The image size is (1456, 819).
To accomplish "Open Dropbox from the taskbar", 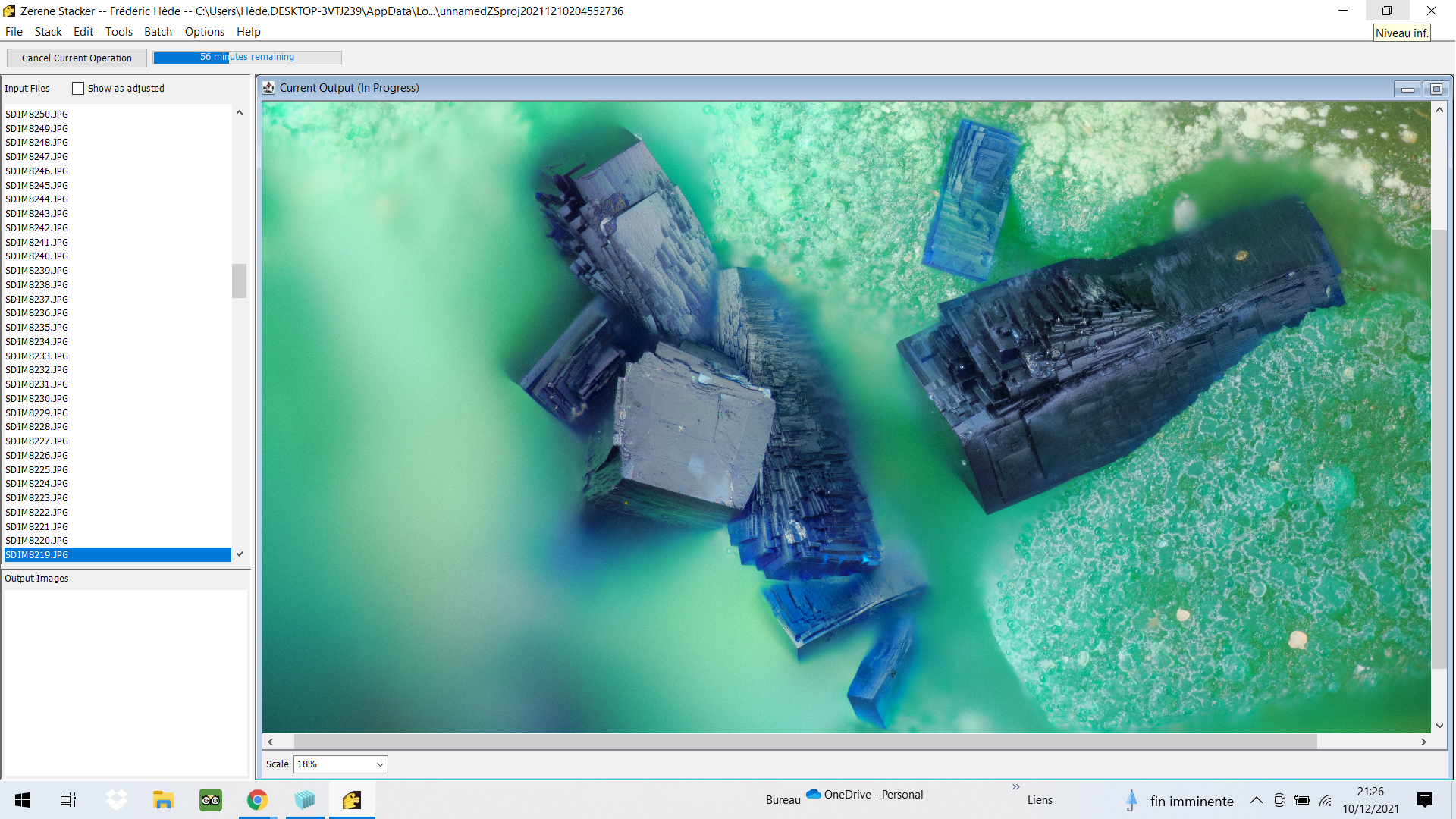I will click(116, 800).
